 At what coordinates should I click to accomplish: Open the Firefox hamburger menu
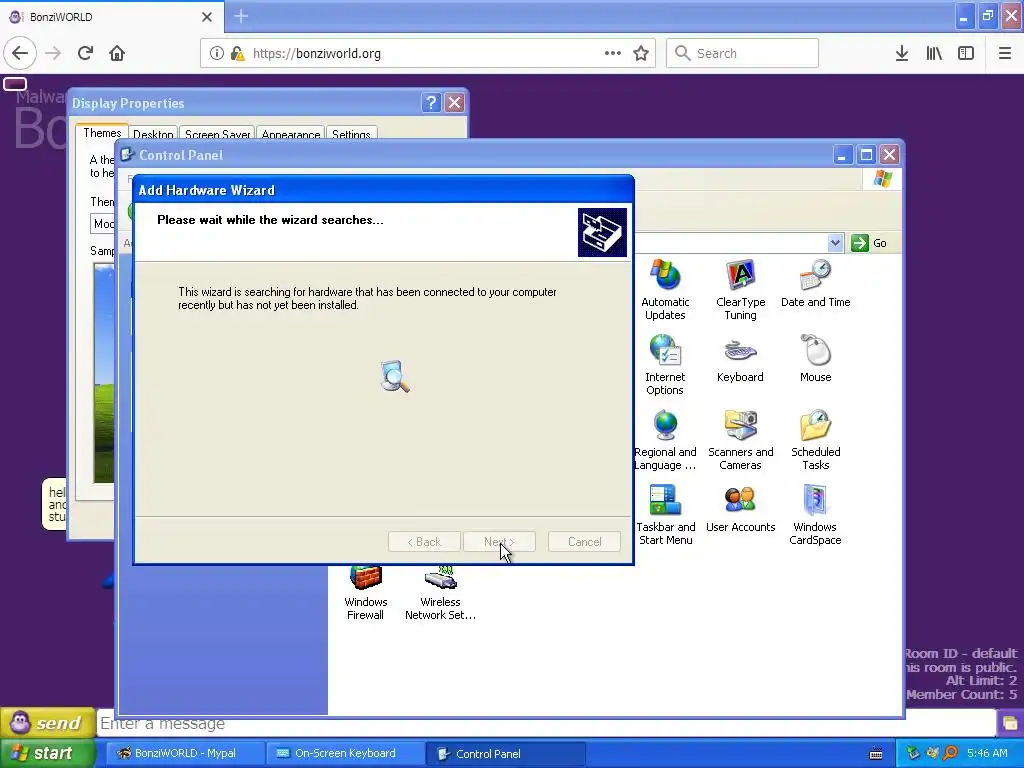[1004, 53]
